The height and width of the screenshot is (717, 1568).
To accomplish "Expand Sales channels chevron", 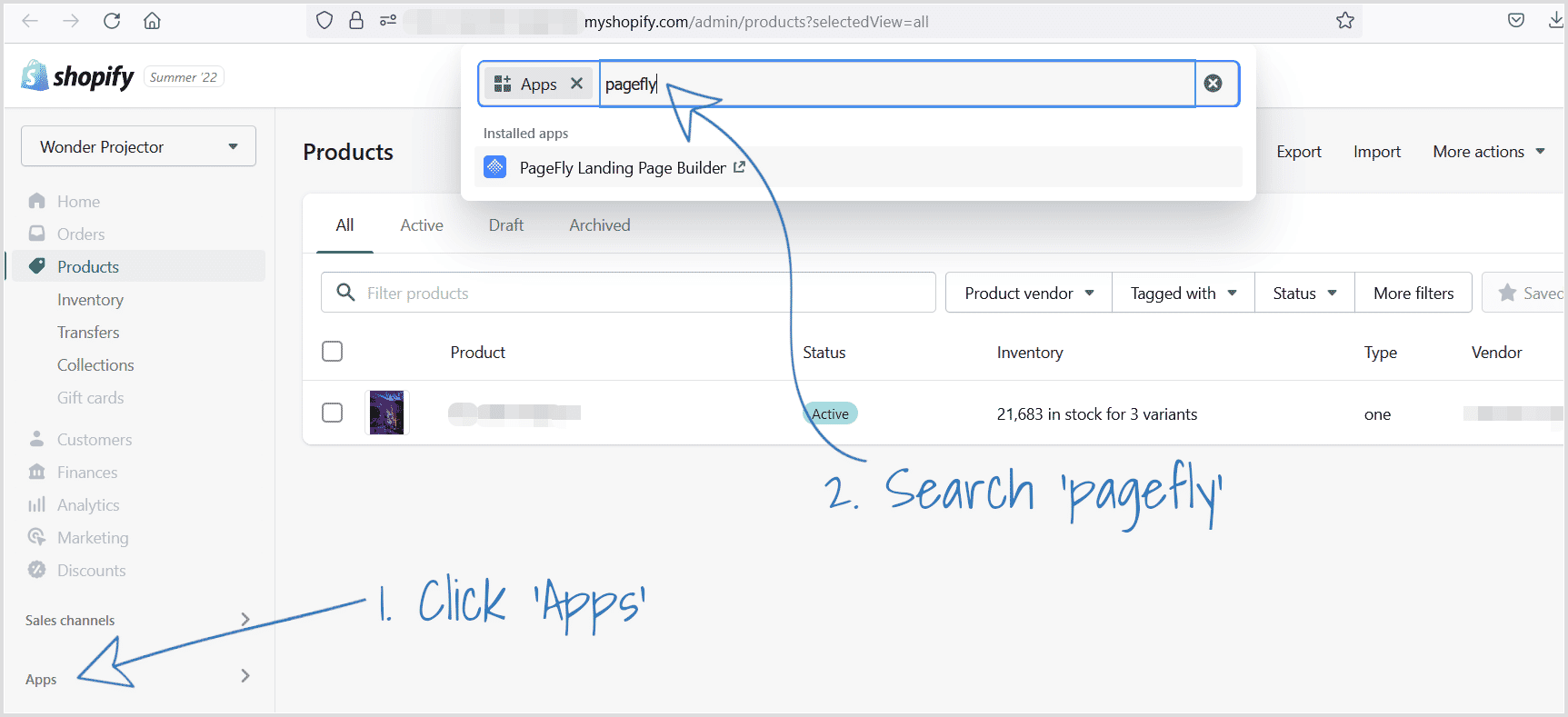I will click(x=245, y=619).
